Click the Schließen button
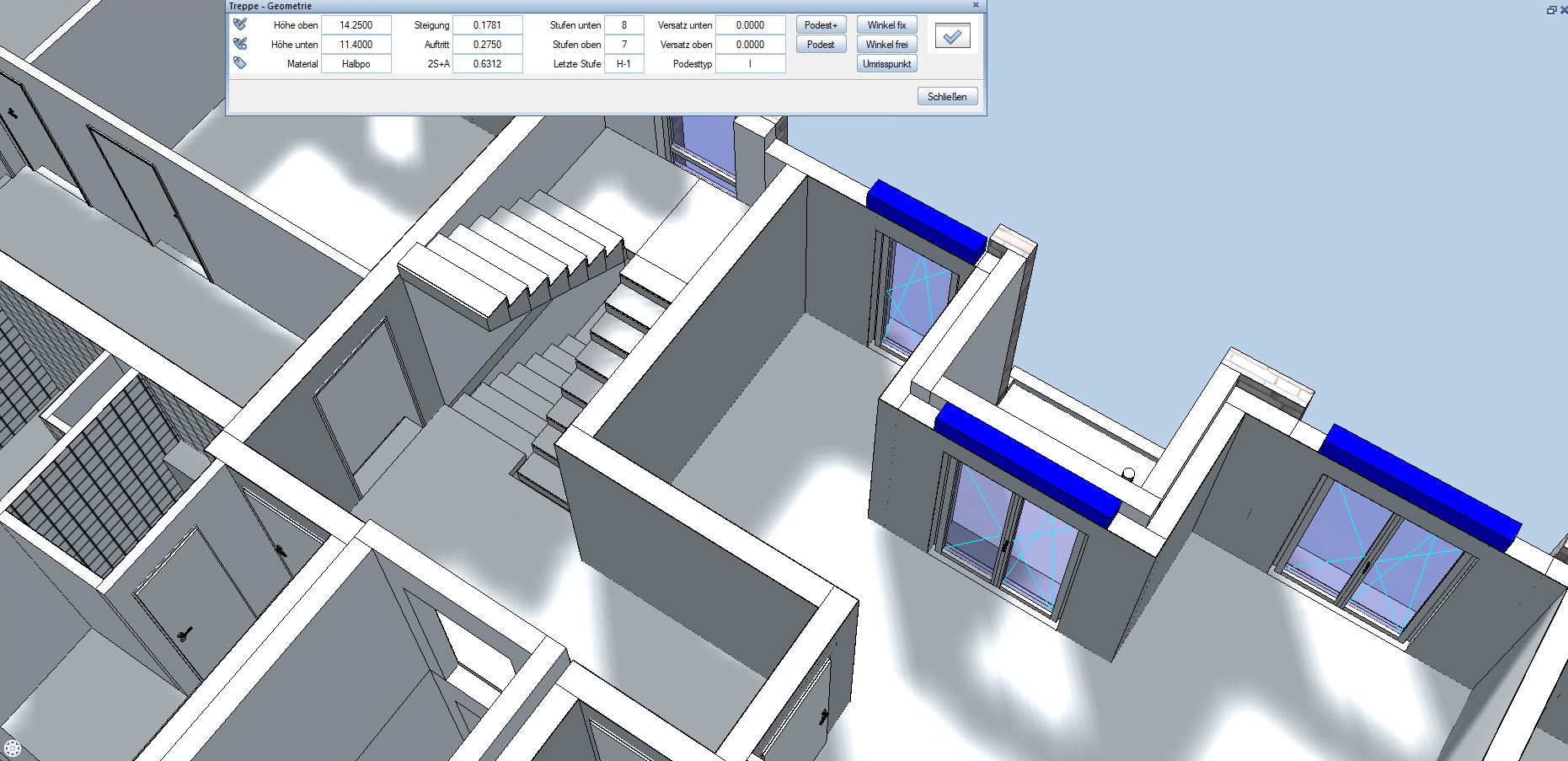Image resolution: width=1568 pixels, height=761 pixels. (947, 97)
